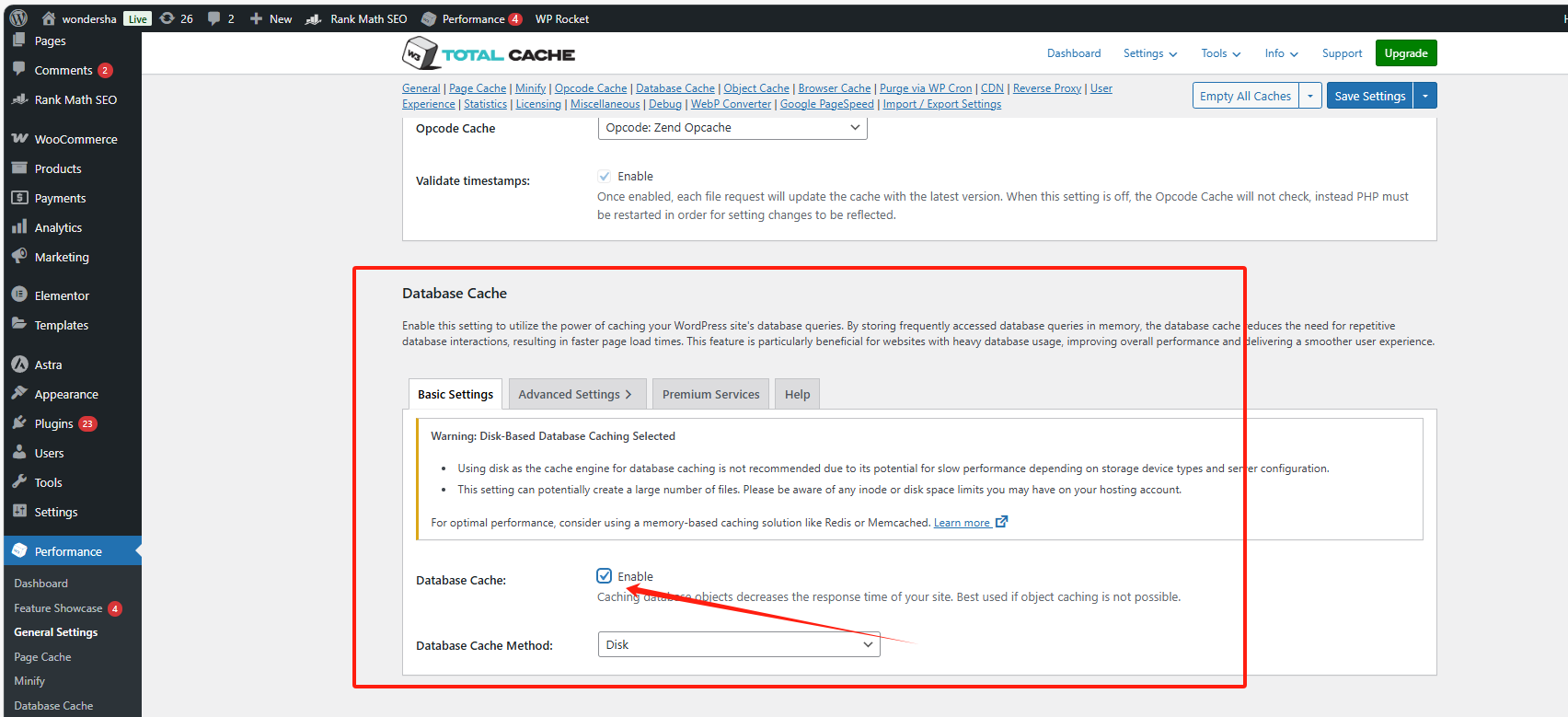Click the Performance cube icon in the admin bar
This screenshot has height=717, width=1568.
(429, 18)
